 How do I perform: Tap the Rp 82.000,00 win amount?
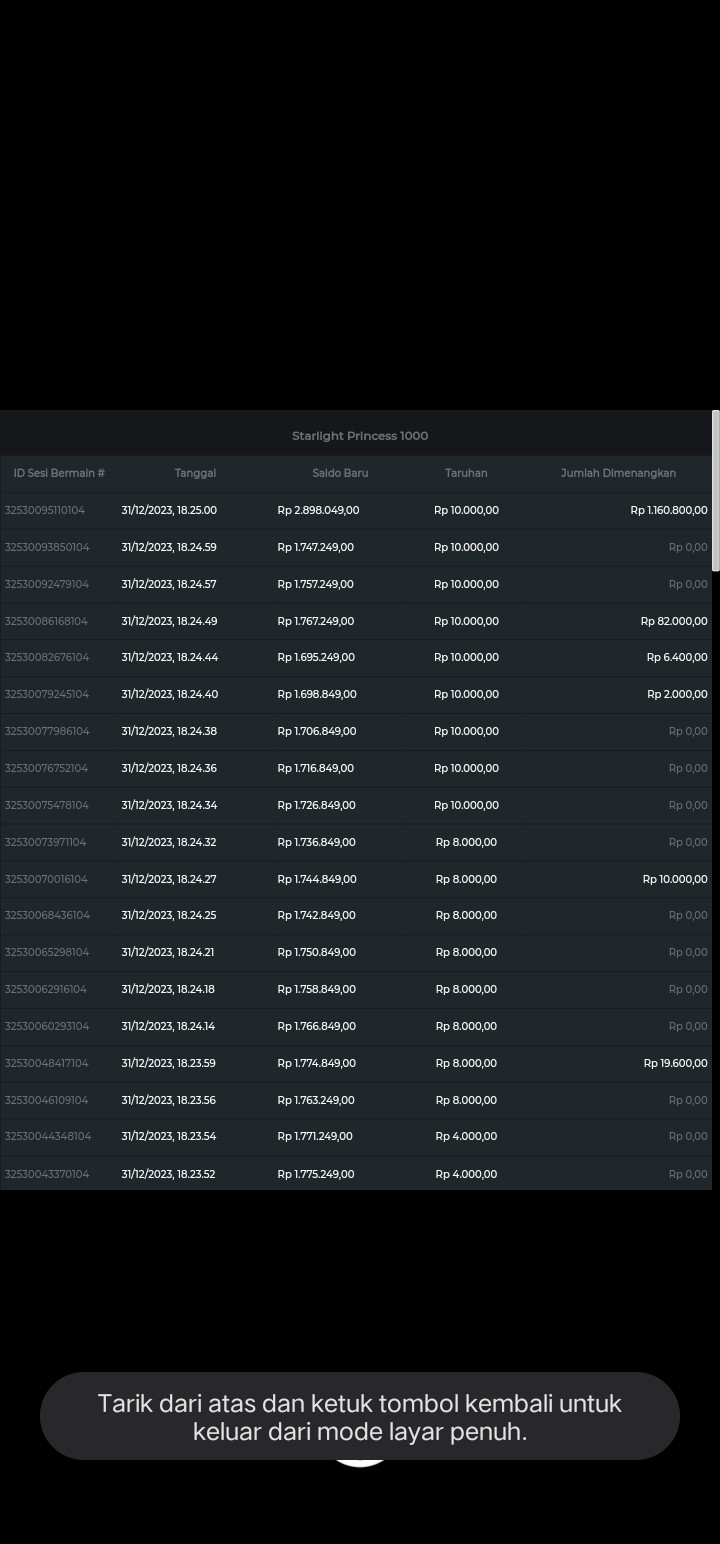coord(673,621)
